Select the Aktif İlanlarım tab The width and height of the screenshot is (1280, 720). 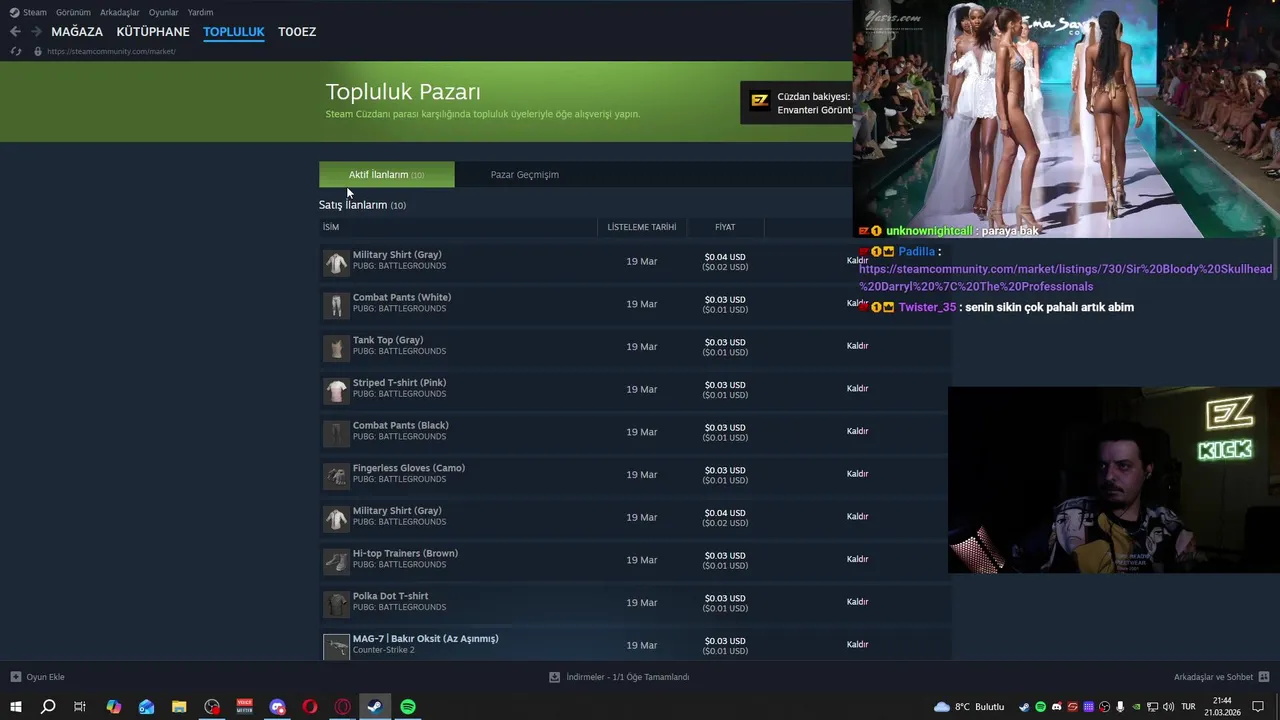pos(386,174)
